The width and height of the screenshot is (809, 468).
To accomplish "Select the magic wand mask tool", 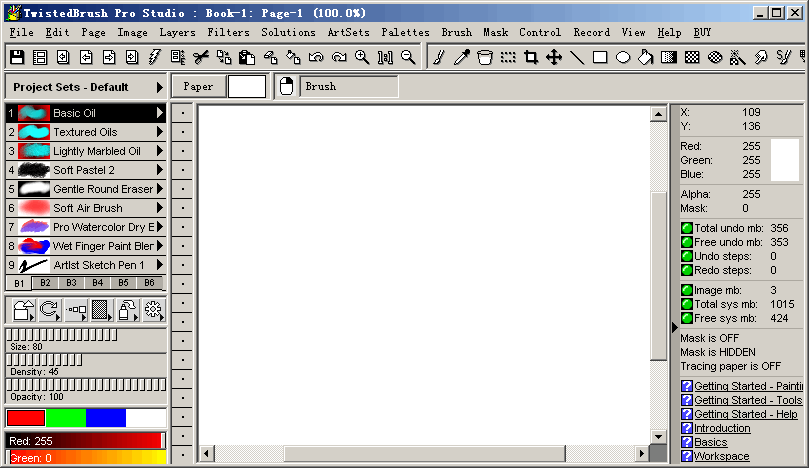I will 738,57.
